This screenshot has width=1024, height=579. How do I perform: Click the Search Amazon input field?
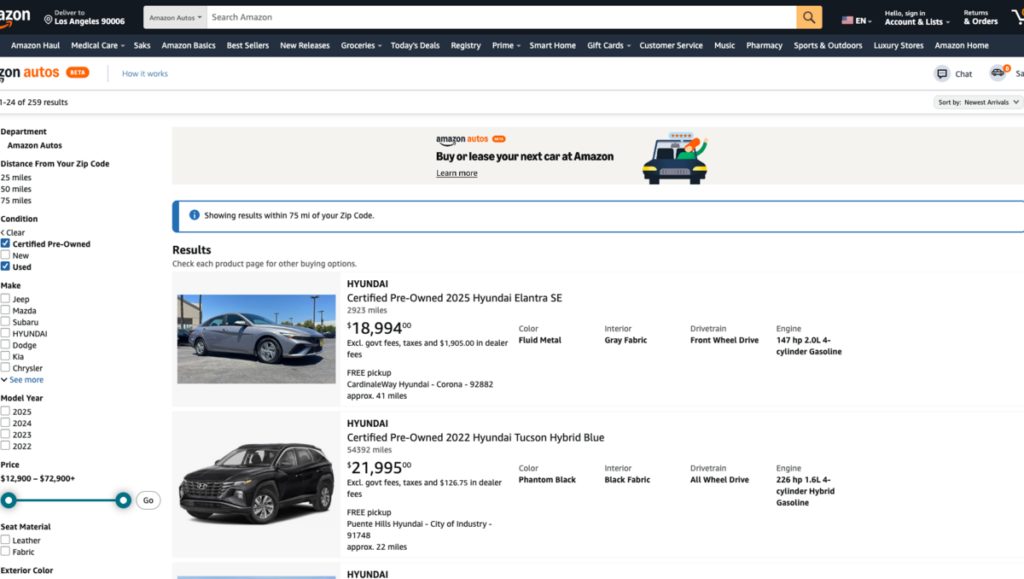point(501,18)
